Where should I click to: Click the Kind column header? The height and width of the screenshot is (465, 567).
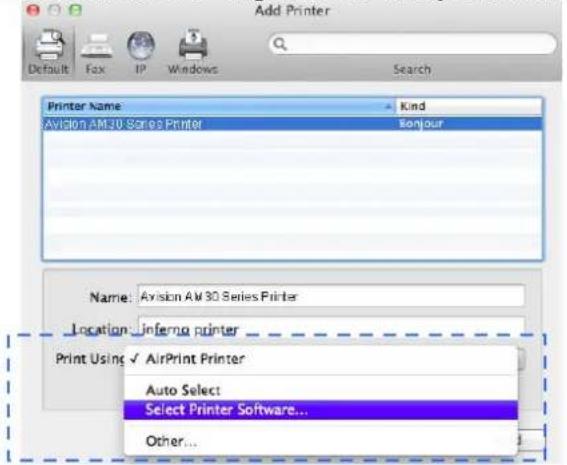[469, 106]
